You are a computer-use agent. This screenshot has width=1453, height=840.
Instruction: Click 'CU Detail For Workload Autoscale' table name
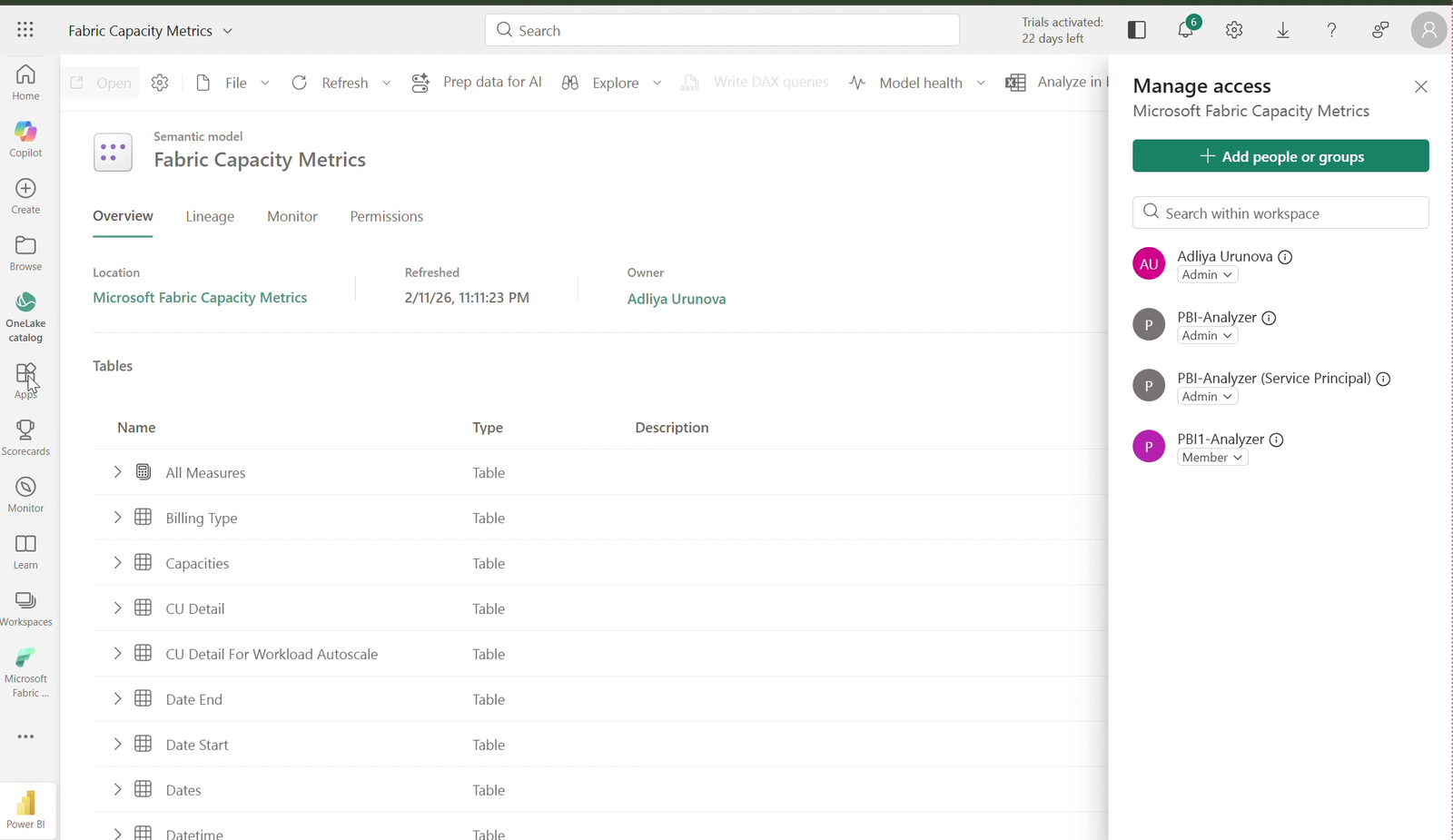272,654
